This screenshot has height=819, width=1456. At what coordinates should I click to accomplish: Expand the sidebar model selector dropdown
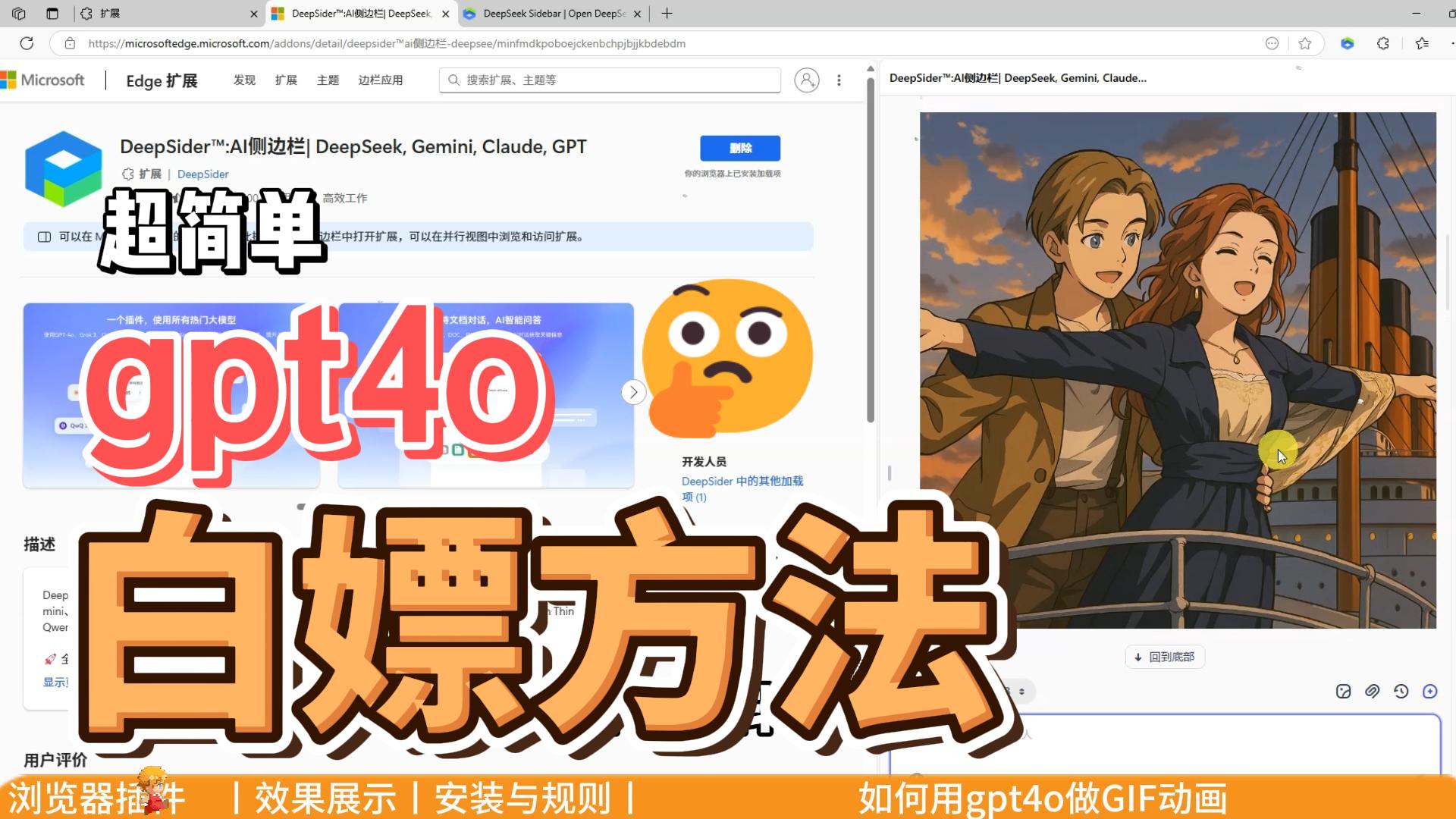1021,691
